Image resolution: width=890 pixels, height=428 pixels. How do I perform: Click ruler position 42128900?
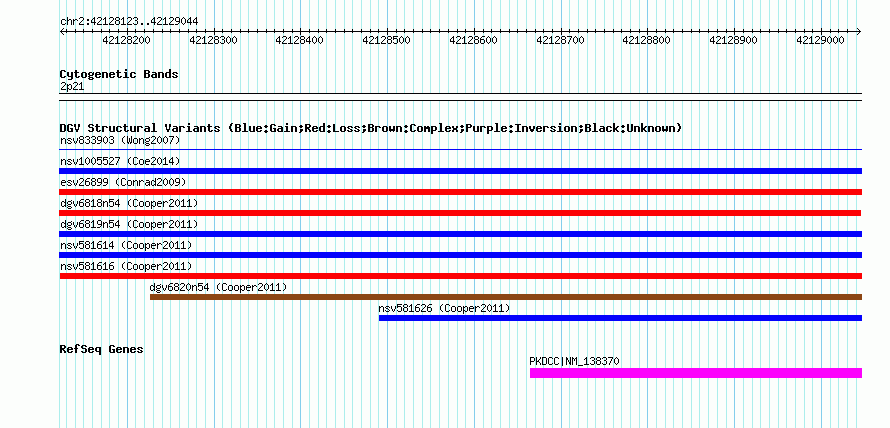click(x=734, y=40)
